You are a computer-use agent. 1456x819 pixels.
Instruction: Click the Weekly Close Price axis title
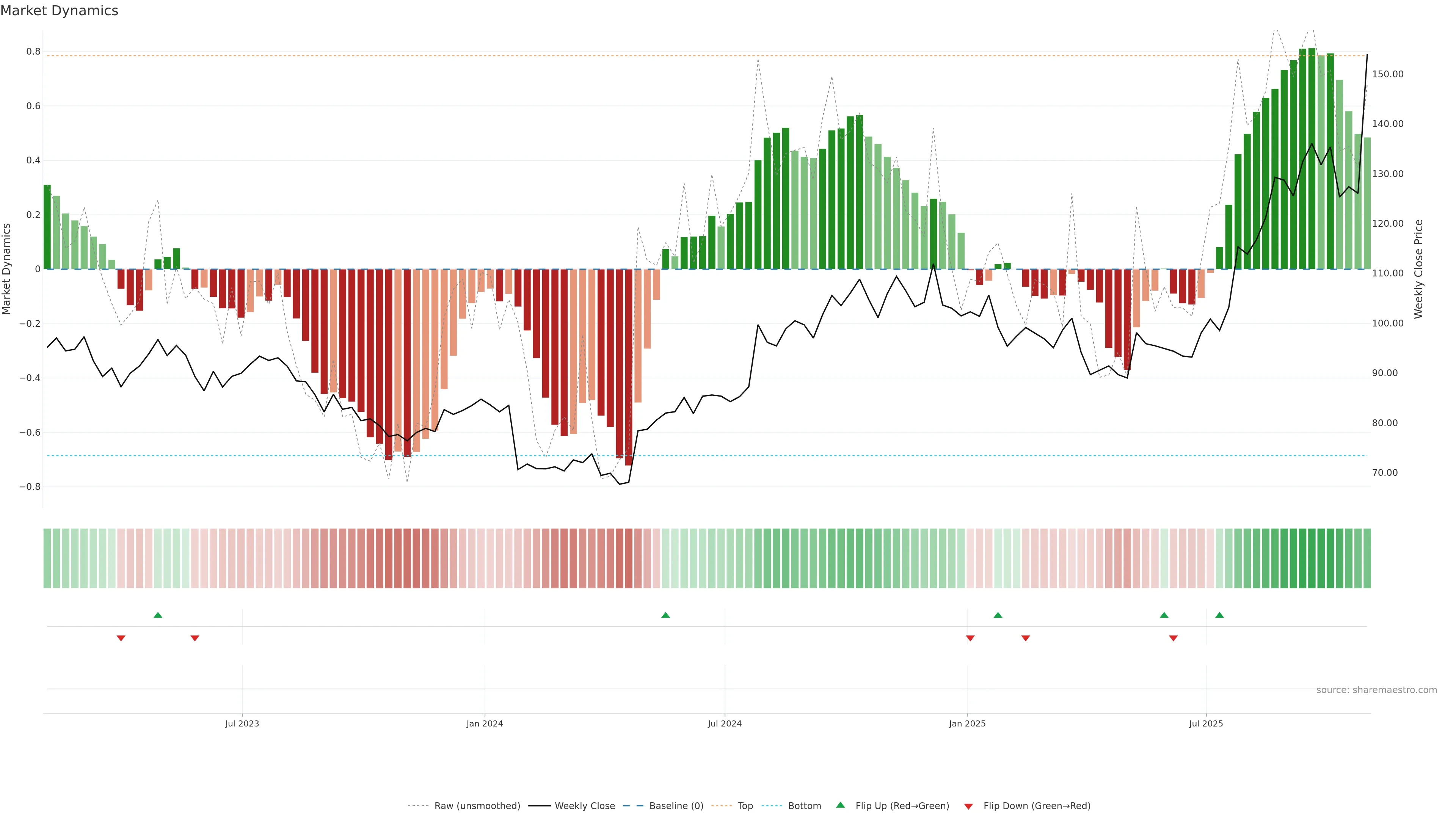1418,269
